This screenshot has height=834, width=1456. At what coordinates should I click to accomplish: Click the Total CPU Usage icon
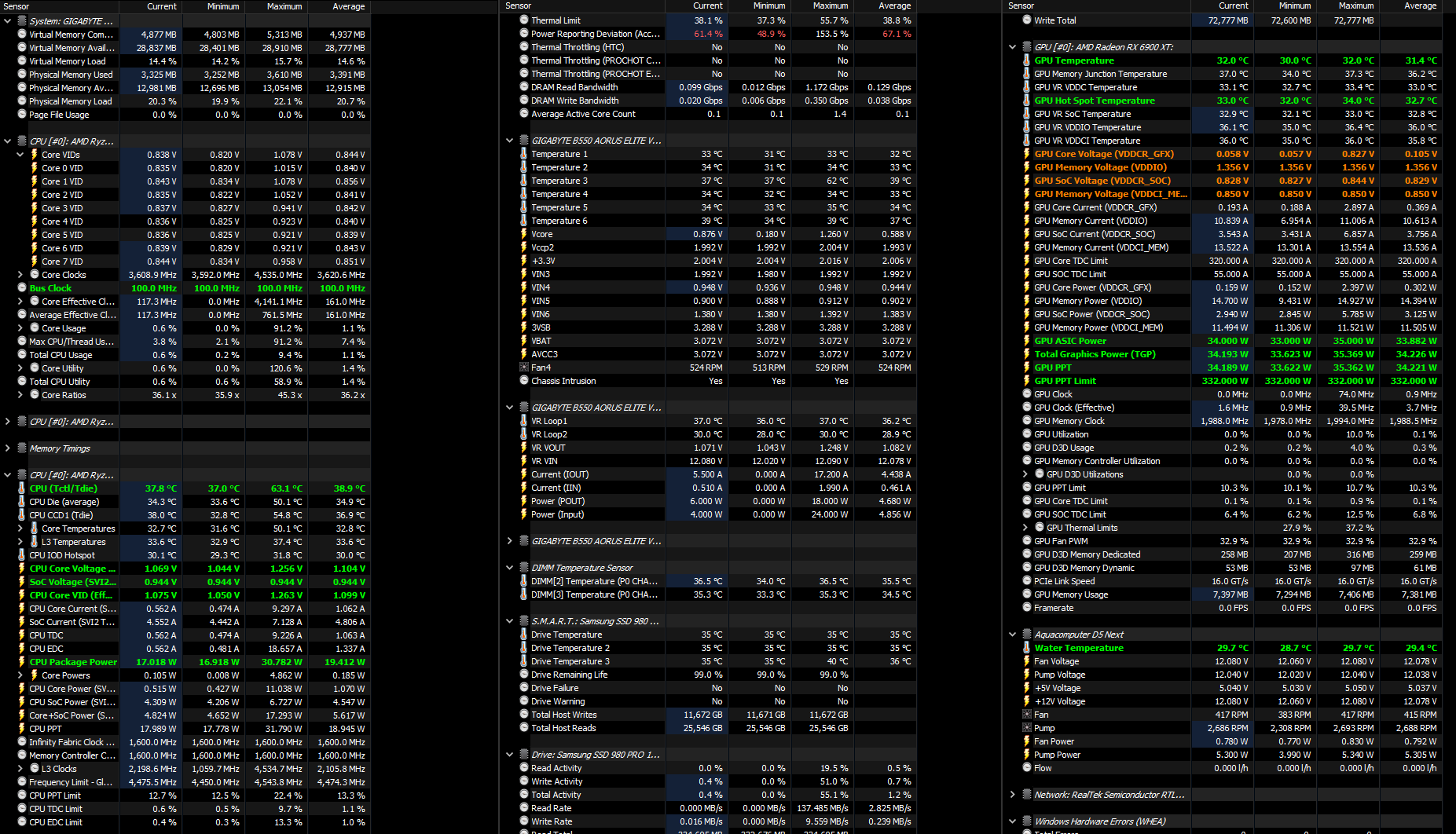(22, 354)
